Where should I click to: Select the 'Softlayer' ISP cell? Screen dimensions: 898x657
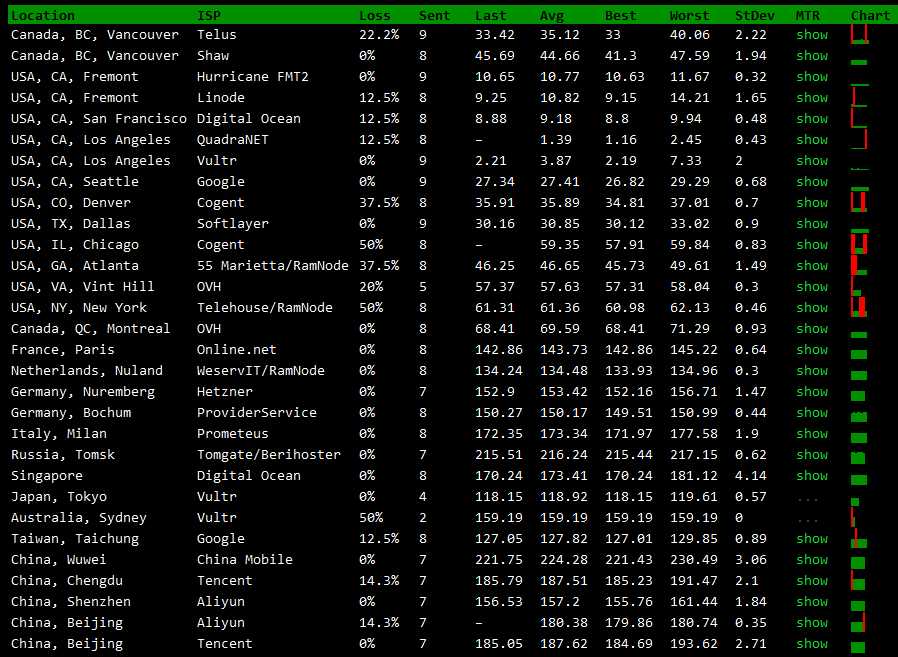(x=233, y=224)
